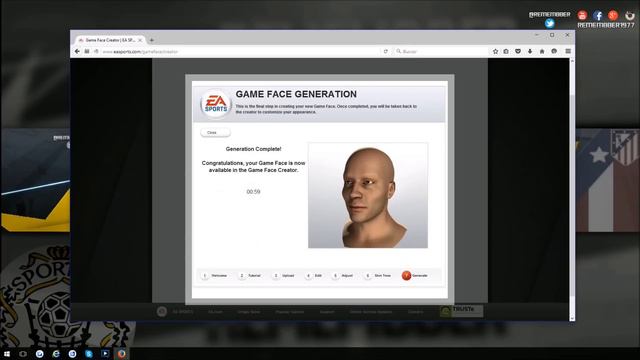Go to step 3 Upload

(x=284, y=276)
